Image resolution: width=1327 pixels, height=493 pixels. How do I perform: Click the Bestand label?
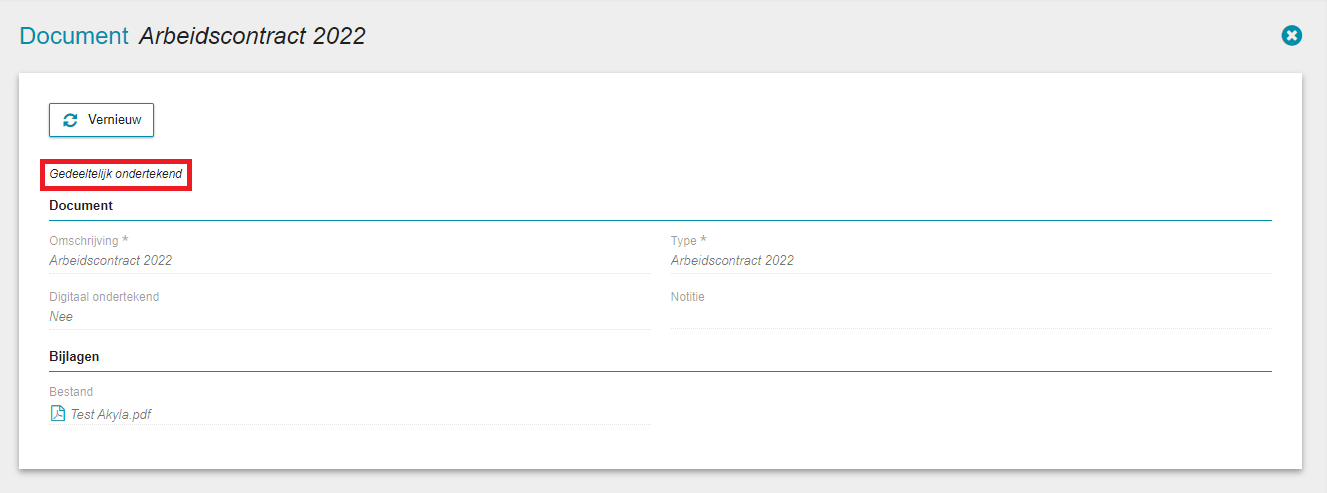click(x=71, y=392)
